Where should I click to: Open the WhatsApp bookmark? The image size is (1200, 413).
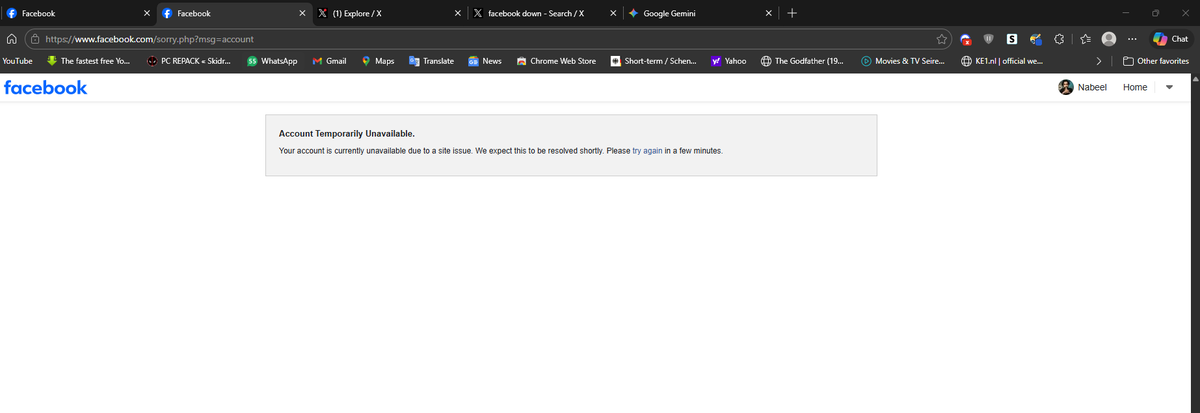click(x=271, y=61)
